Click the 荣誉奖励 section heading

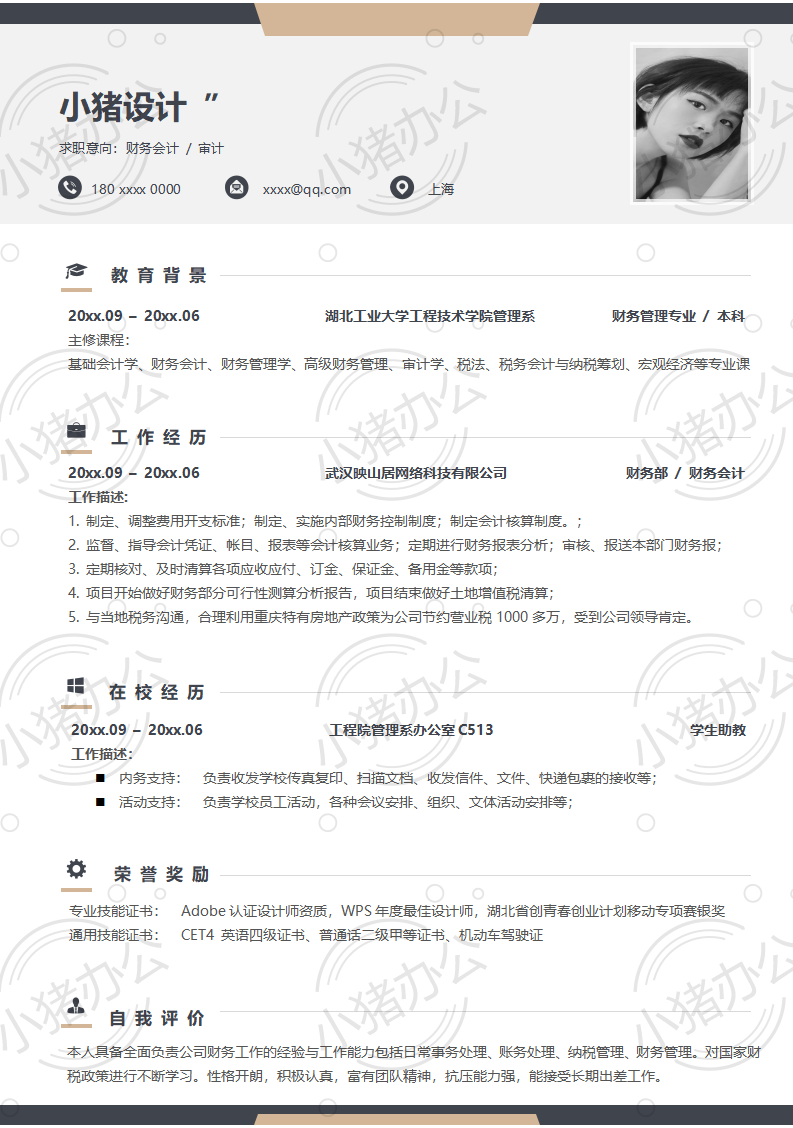[162, 875]
